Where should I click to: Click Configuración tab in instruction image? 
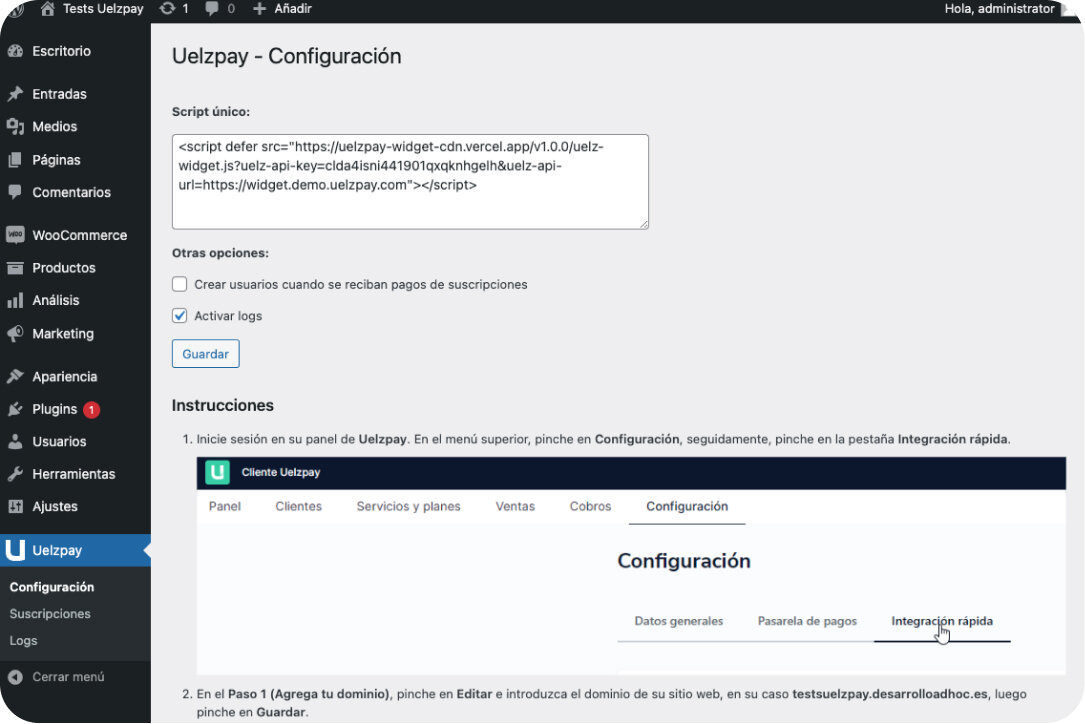coord(687,507)
